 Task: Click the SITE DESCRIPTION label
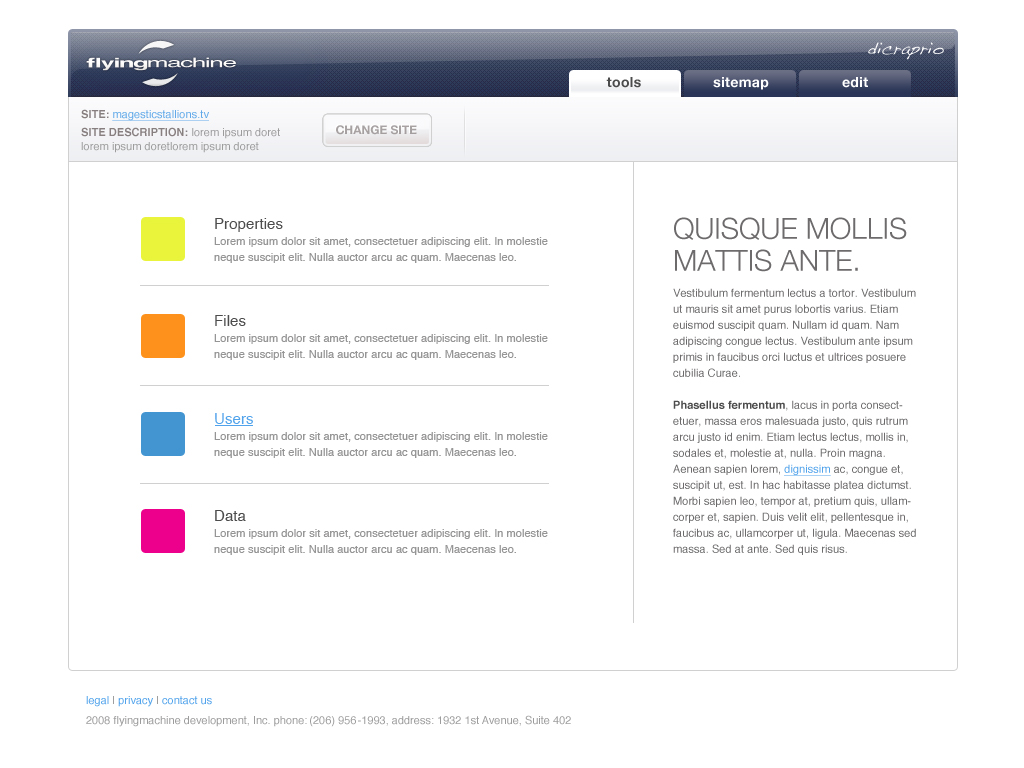135,132
